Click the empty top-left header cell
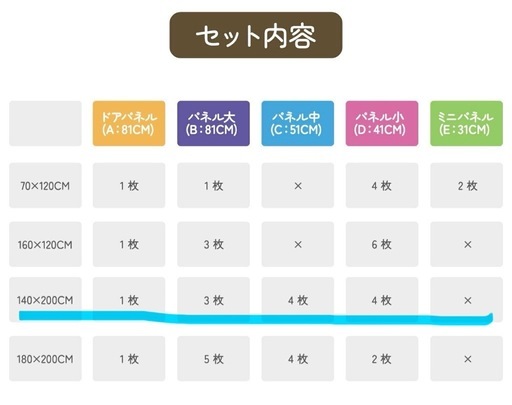The image size is (512, 405). (x=45, y=123)
